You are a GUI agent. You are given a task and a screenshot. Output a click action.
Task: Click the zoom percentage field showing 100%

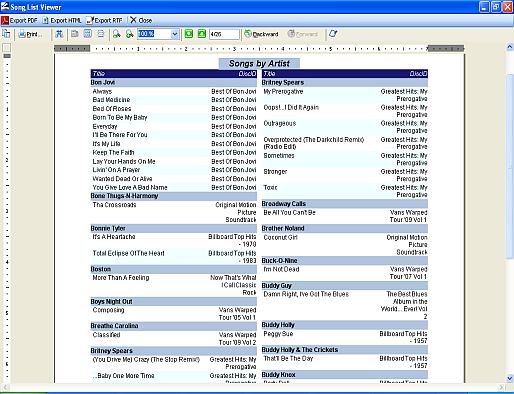pos(154,34)
